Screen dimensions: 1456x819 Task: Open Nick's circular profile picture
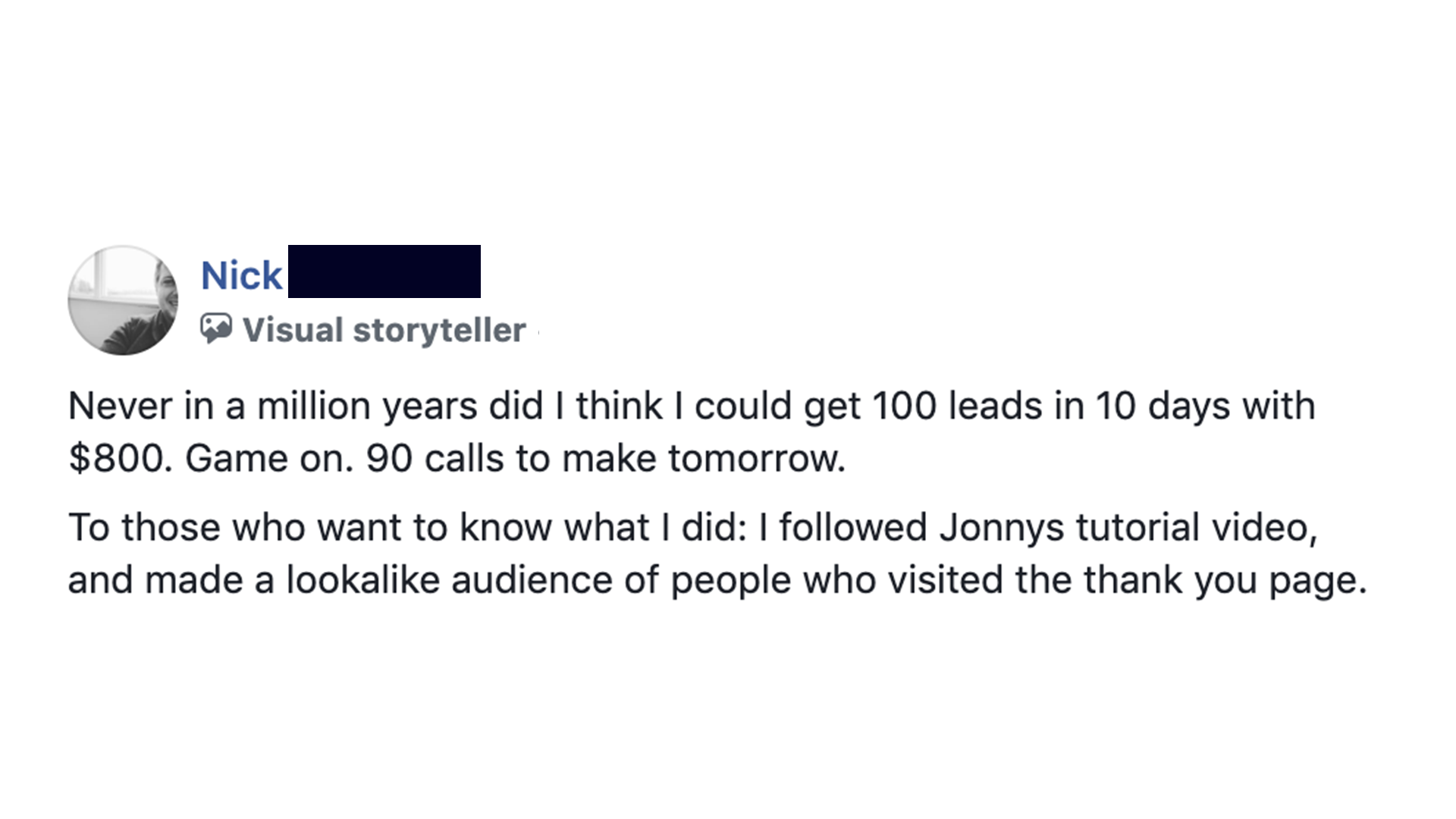click(x=123, y=300)
